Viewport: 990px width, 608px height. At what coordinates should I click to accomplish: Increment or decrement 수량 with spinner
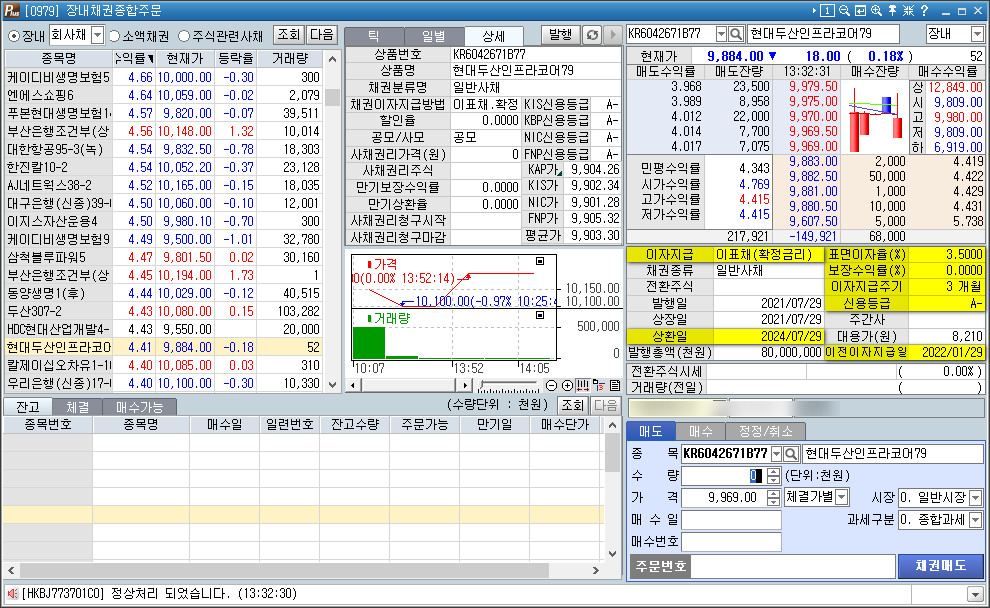tap(773, 475)
